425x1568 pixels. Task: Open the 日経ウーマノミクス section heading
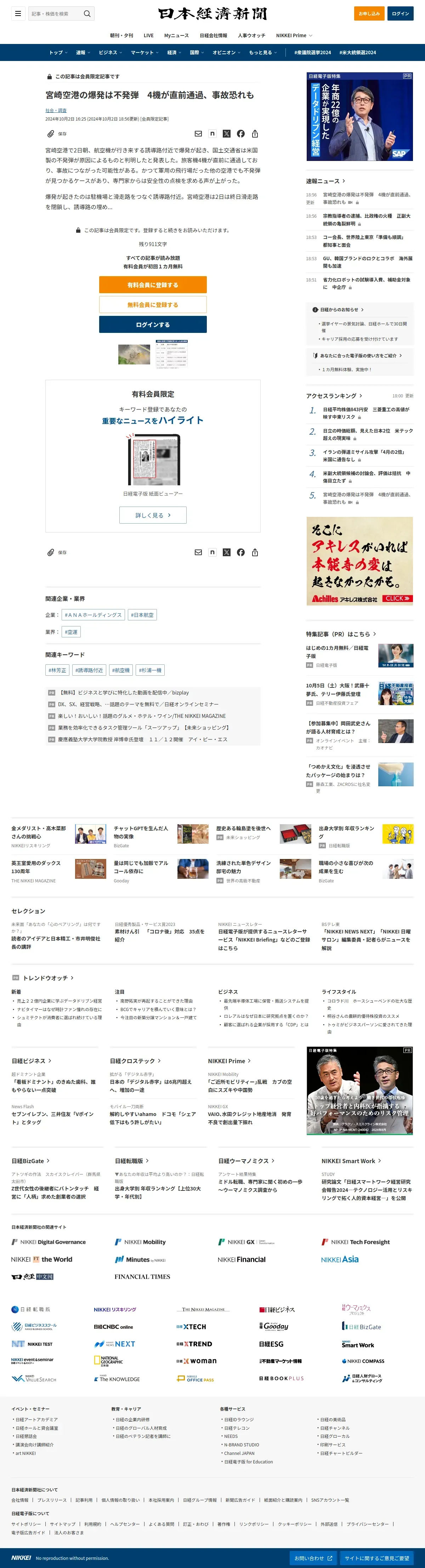point(246,1161)
